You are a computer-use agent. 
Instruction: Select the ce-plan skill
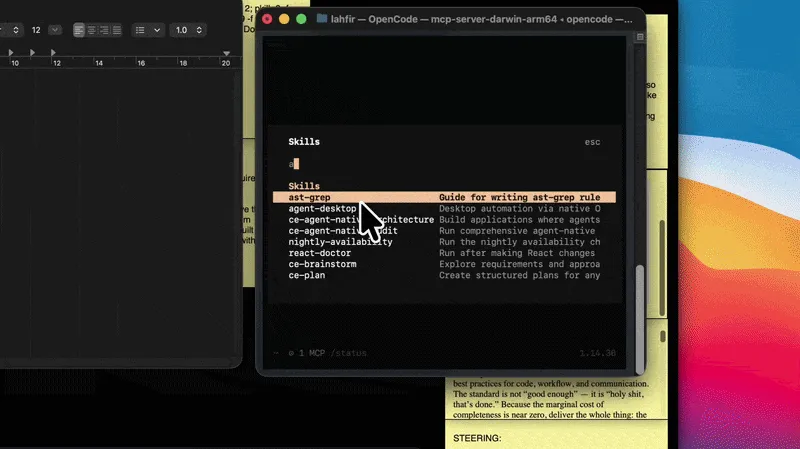[x=444, y=276]
